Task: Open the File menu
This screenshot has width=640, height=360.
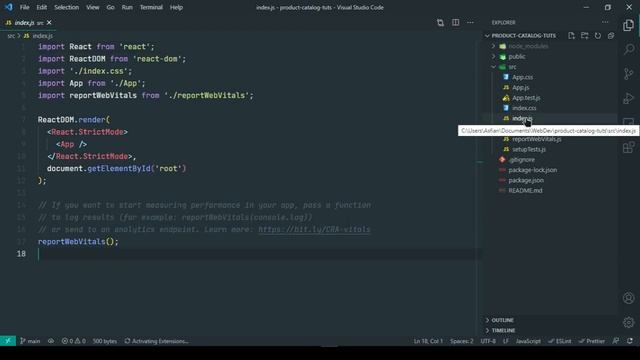Action: [24, 7]
